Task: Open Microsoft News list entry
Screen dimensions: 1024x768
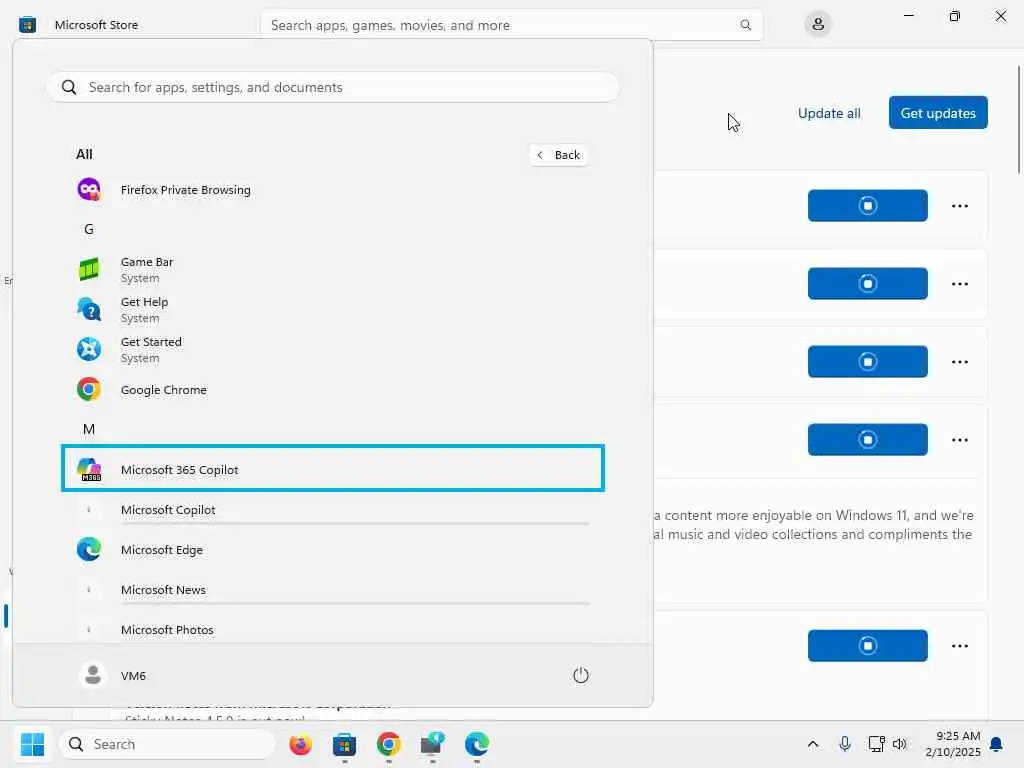Action: tap(332, 590)
